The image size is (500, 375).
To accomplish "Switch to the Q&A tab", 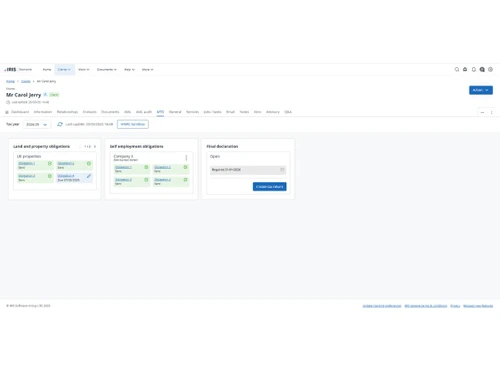I will 288,112.
